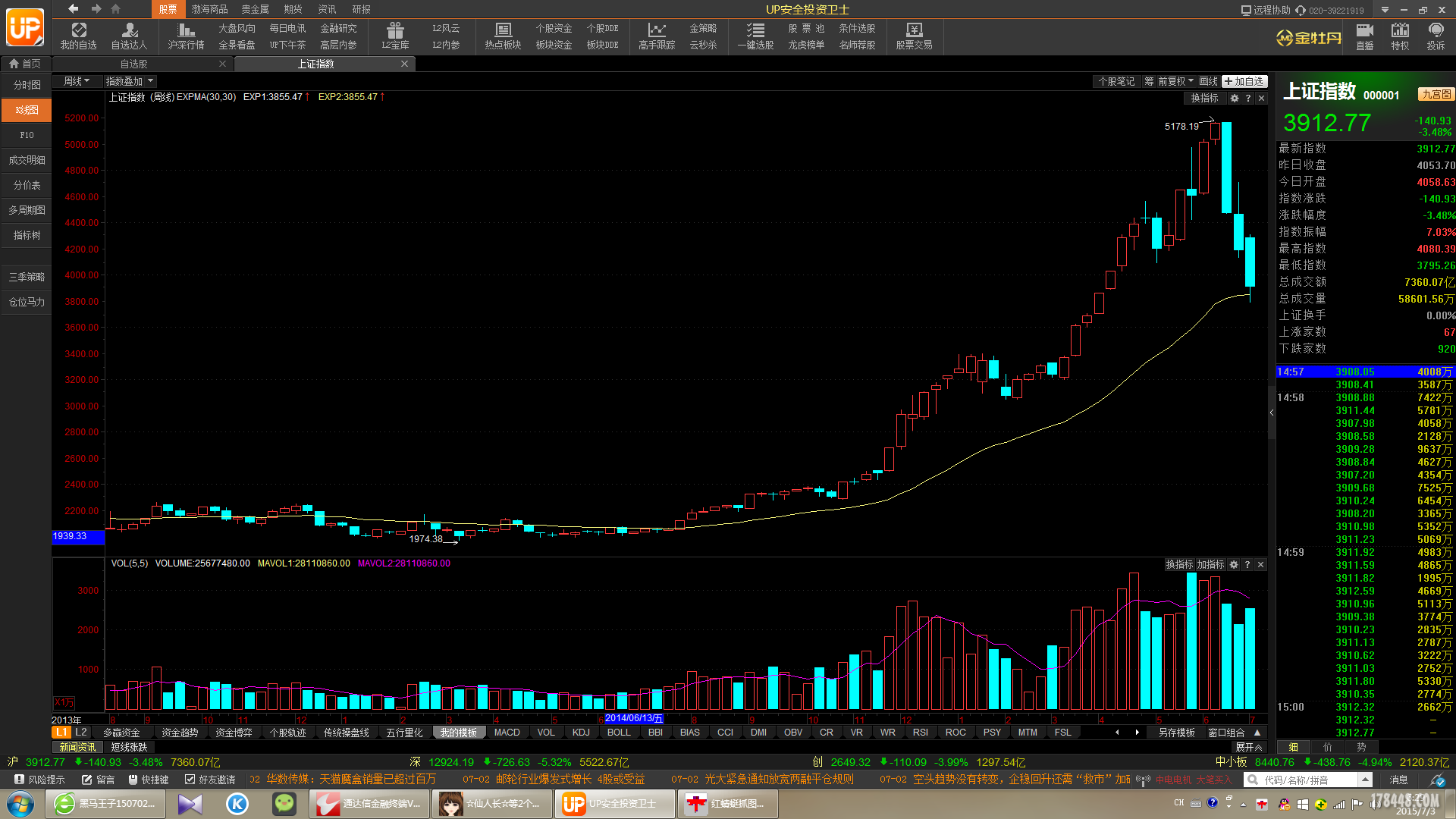Viewport: 1456px width, 819px height.
Task: Switch to the 渤海商品 menu tab
Action: [210, 9]
